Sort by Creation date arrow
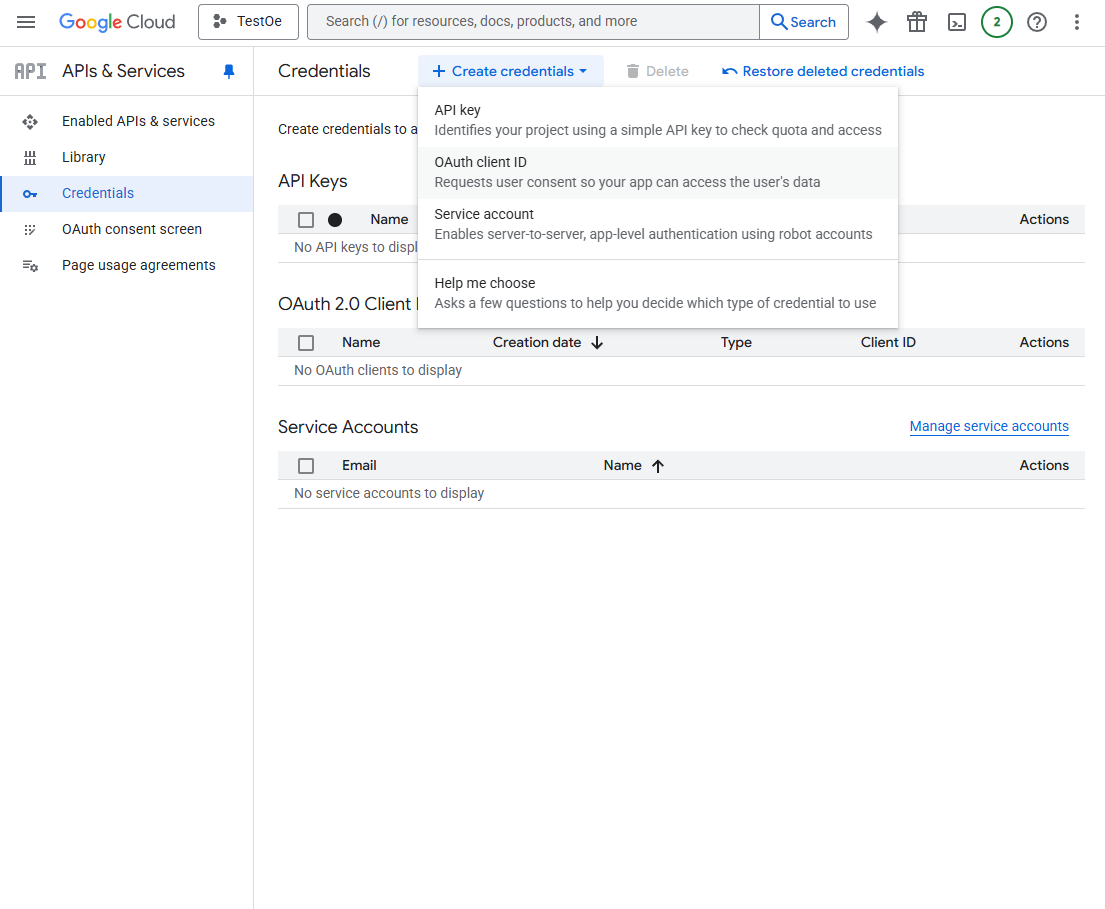 pos(598,342)
